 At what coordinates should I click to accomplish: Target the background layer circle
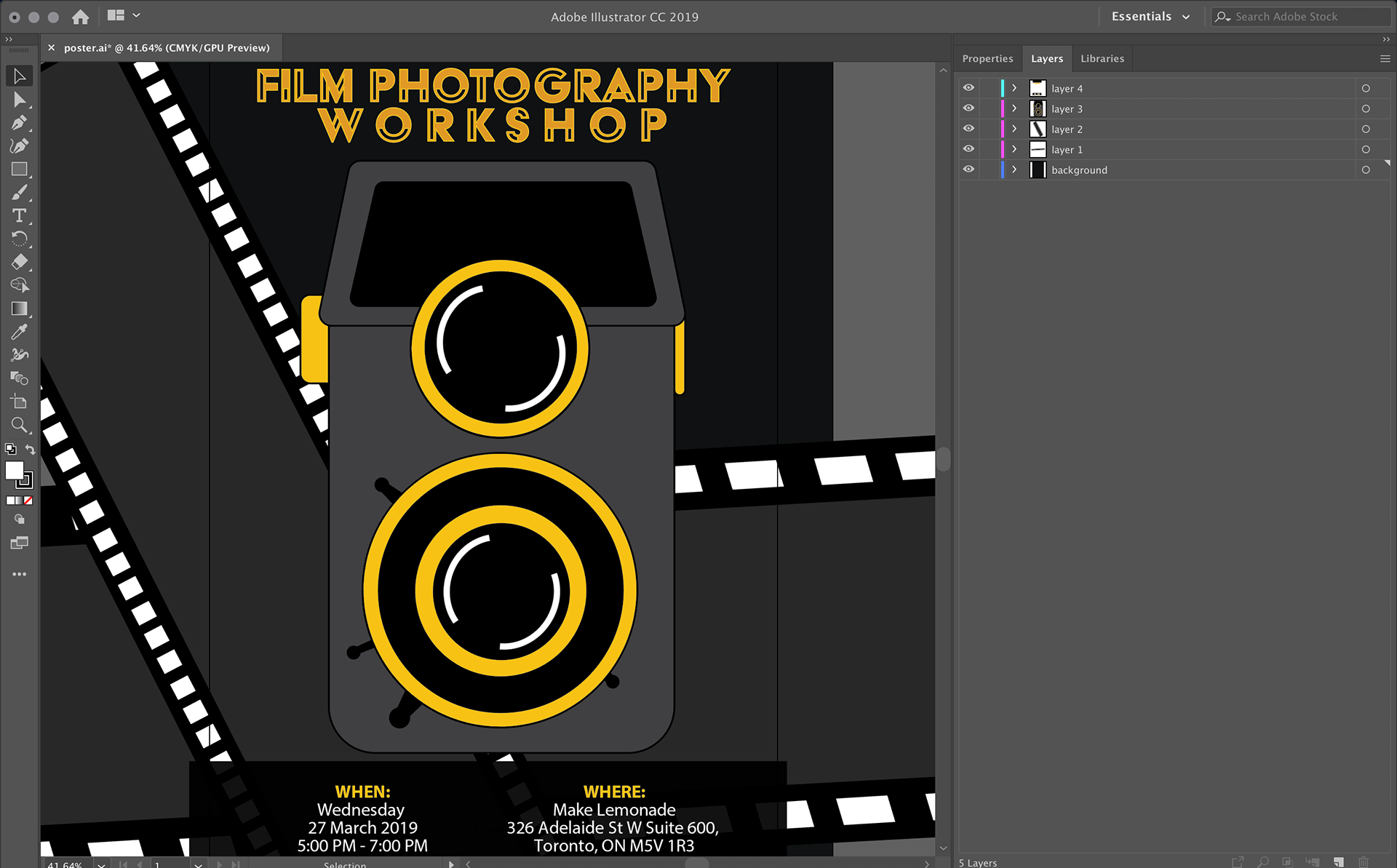click(x=1366, y=170)
